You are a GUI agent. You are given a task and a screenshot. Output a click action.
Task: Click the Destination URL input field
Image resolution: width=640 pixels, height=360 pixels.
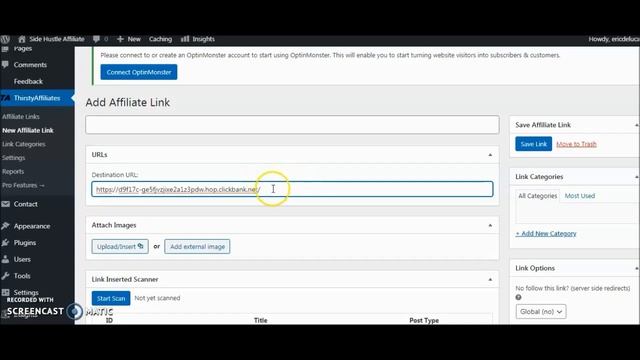(x=292, y=189)
